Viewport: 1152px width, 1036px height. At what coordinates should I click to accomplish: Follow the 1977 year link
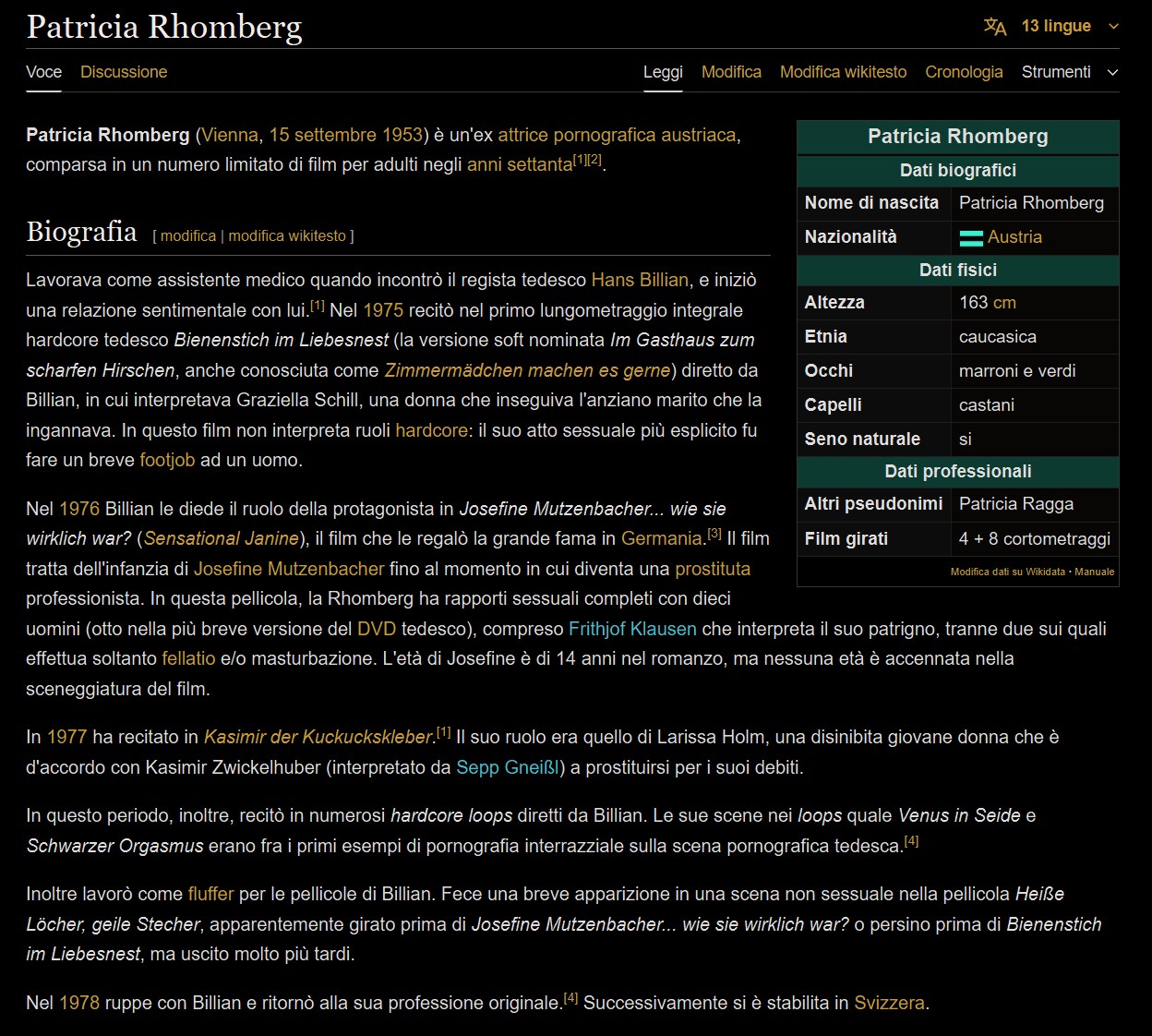point(67,737)
